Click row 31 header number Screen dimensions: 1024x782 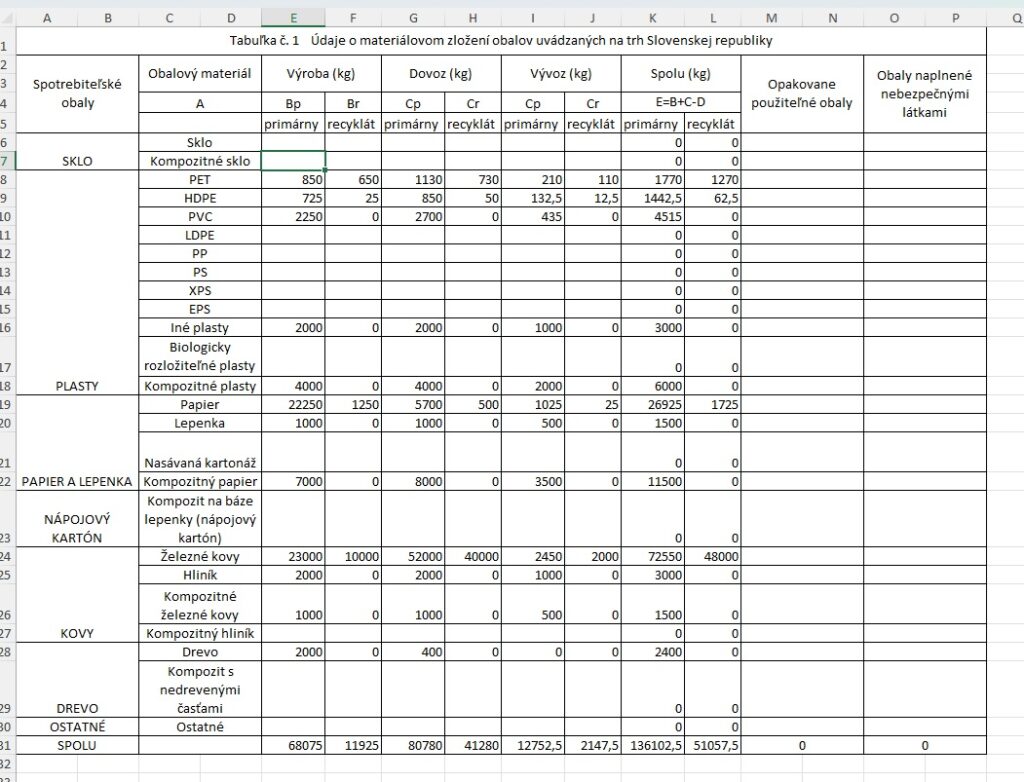7,746
